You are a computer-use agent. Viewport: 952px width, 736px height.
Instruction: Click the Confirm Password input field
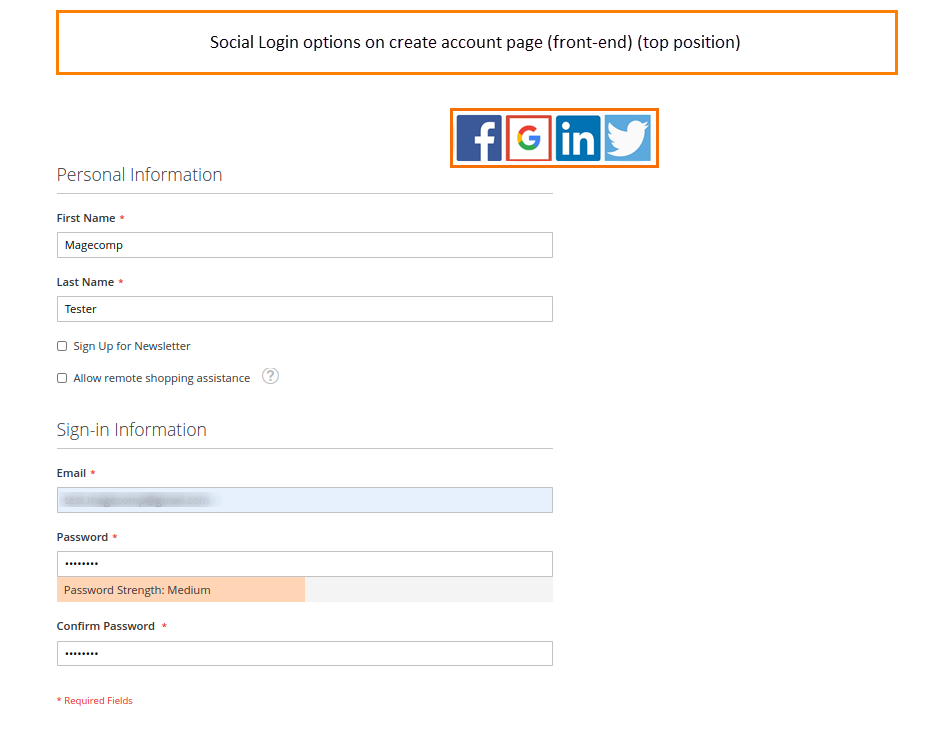[x=304, y=653]
